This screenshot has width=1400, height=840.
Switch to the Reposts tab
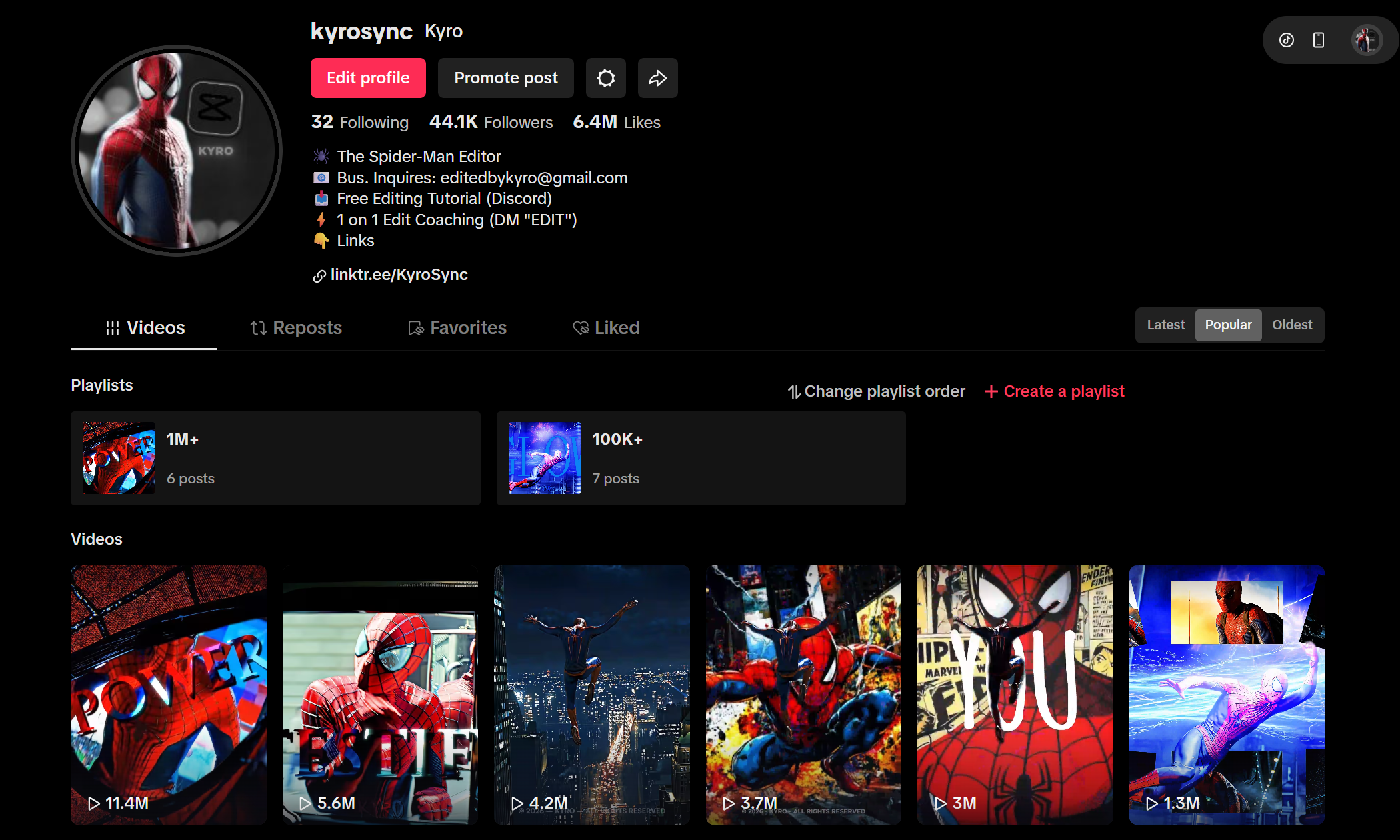click(x=296, y=327)
